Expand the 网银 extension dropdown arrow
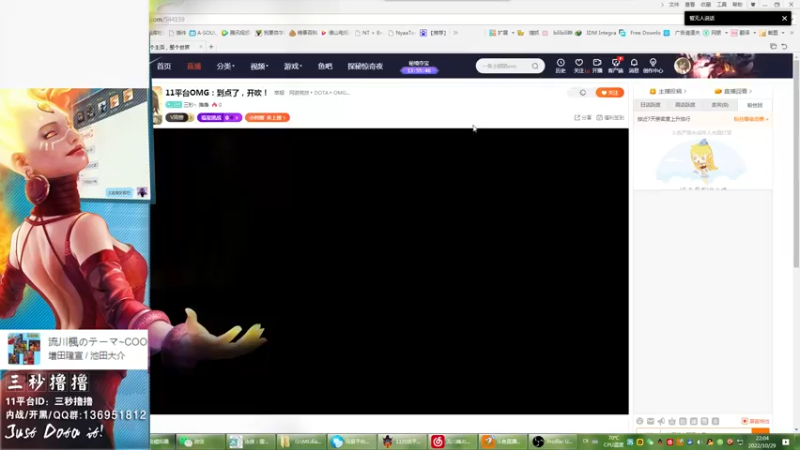The image size is (800, 450). coord(726,33)
